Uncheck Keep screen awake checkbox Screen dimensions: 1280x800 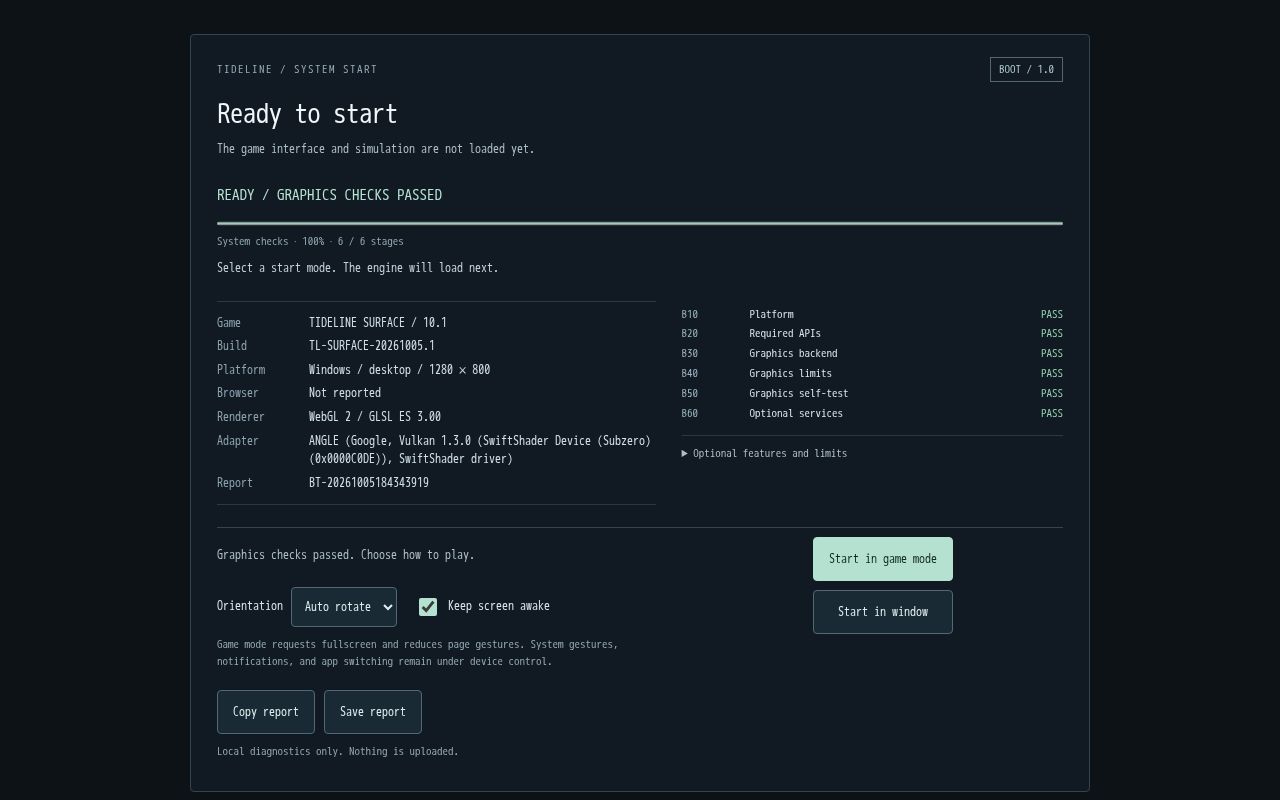(x=428, y=607)
